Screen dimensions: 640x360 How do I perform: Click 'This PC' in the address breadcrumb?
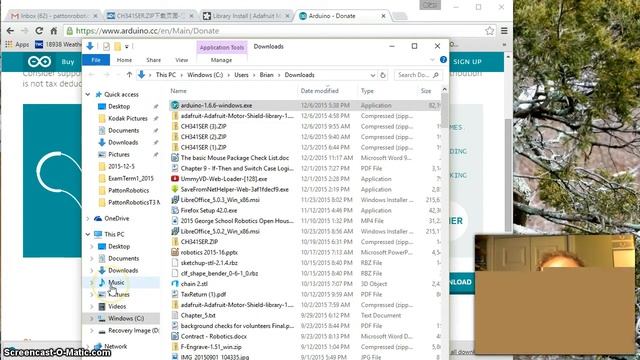[166, 75]
